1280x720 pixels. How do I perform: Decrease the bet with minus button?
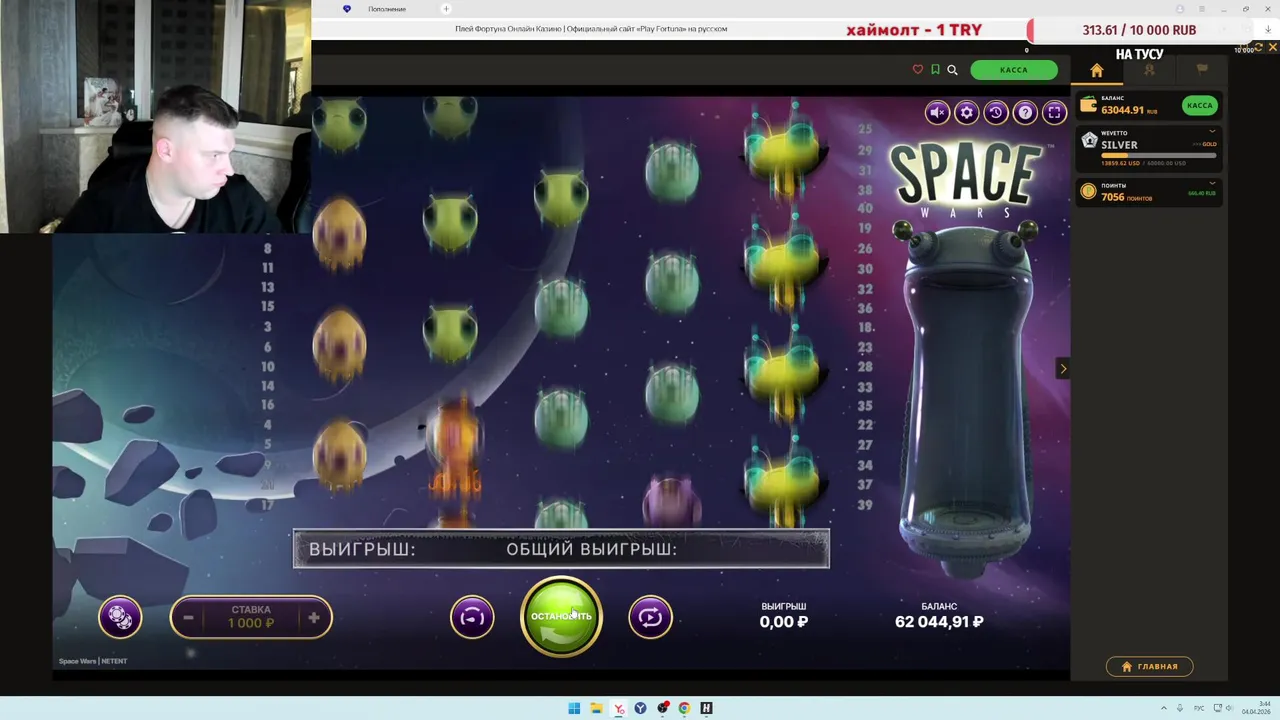188,618
